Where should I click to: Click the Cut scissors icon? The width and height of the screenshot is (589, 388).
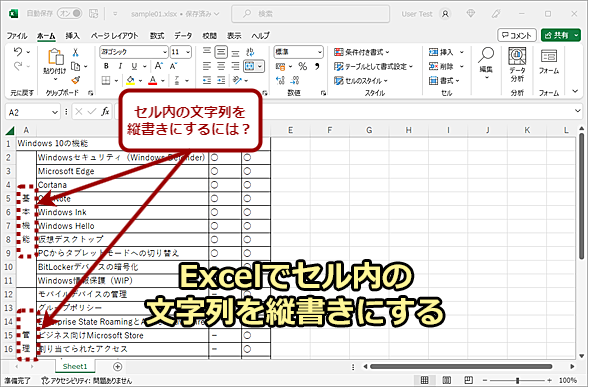coord(76,52)
